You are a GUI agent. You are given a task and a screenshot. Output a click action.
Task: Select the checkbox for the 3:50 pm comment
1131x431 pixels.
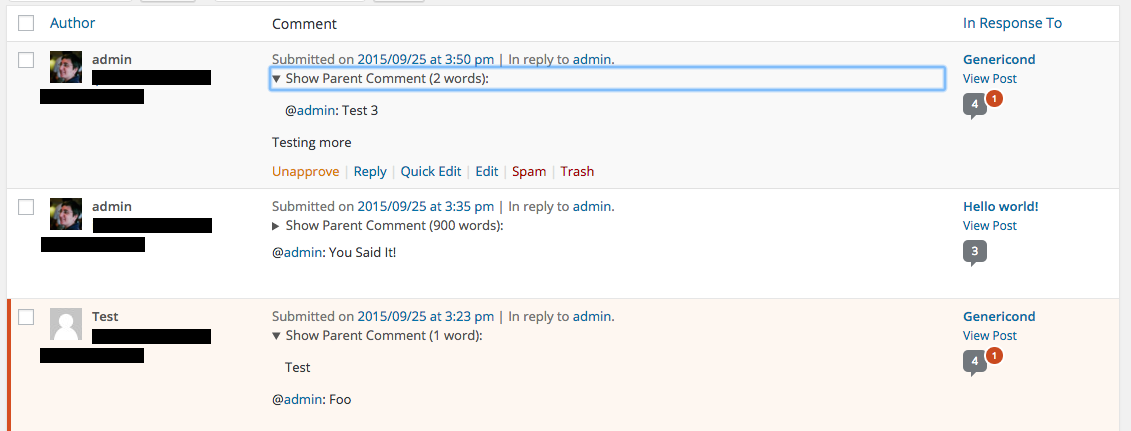[26, 60]
